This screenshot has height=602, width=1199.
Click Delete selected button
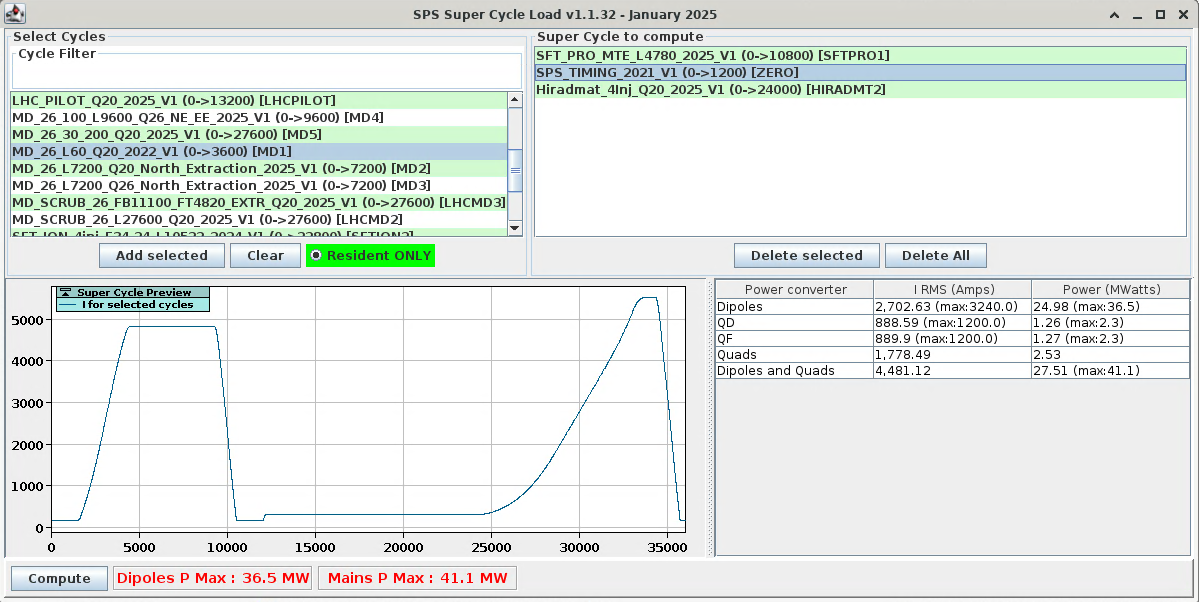[x=806, y=256]
